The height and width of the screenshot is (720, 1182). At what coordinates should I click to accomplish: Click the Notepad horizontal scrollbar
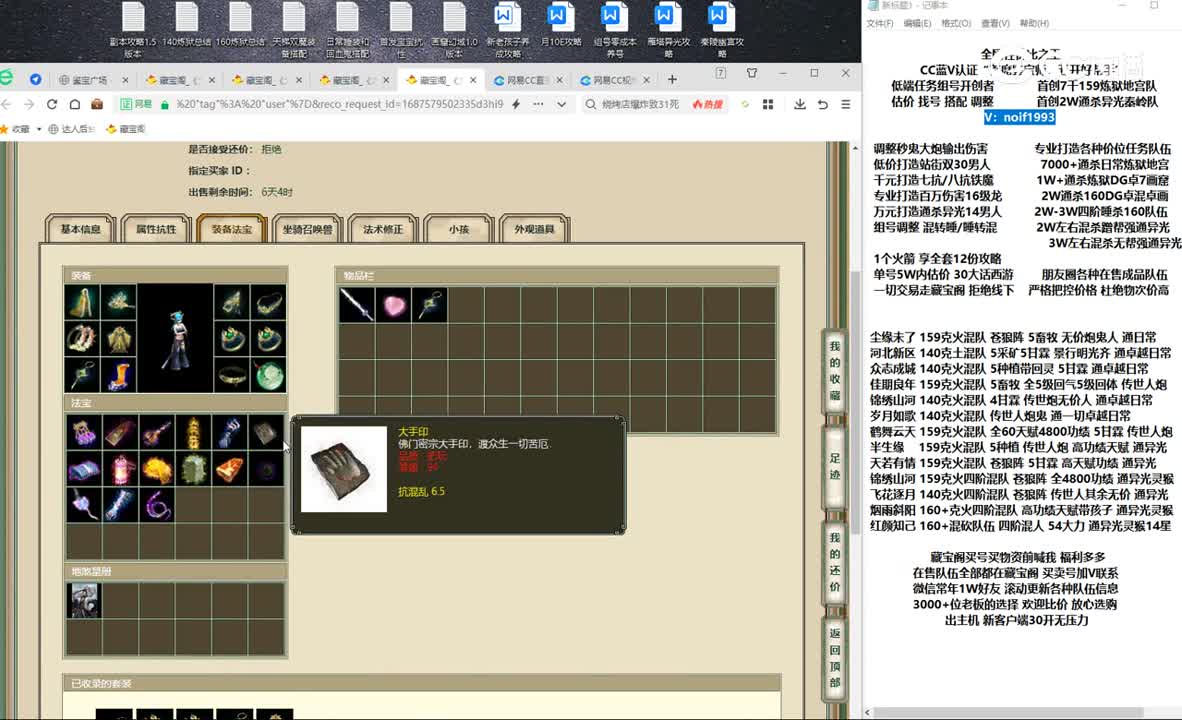click(x=1008, y=712)
